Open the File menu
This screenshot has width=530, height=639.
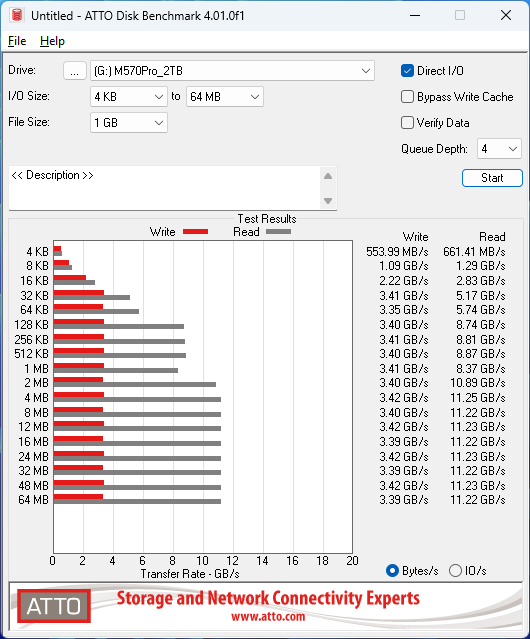[17, 41]
